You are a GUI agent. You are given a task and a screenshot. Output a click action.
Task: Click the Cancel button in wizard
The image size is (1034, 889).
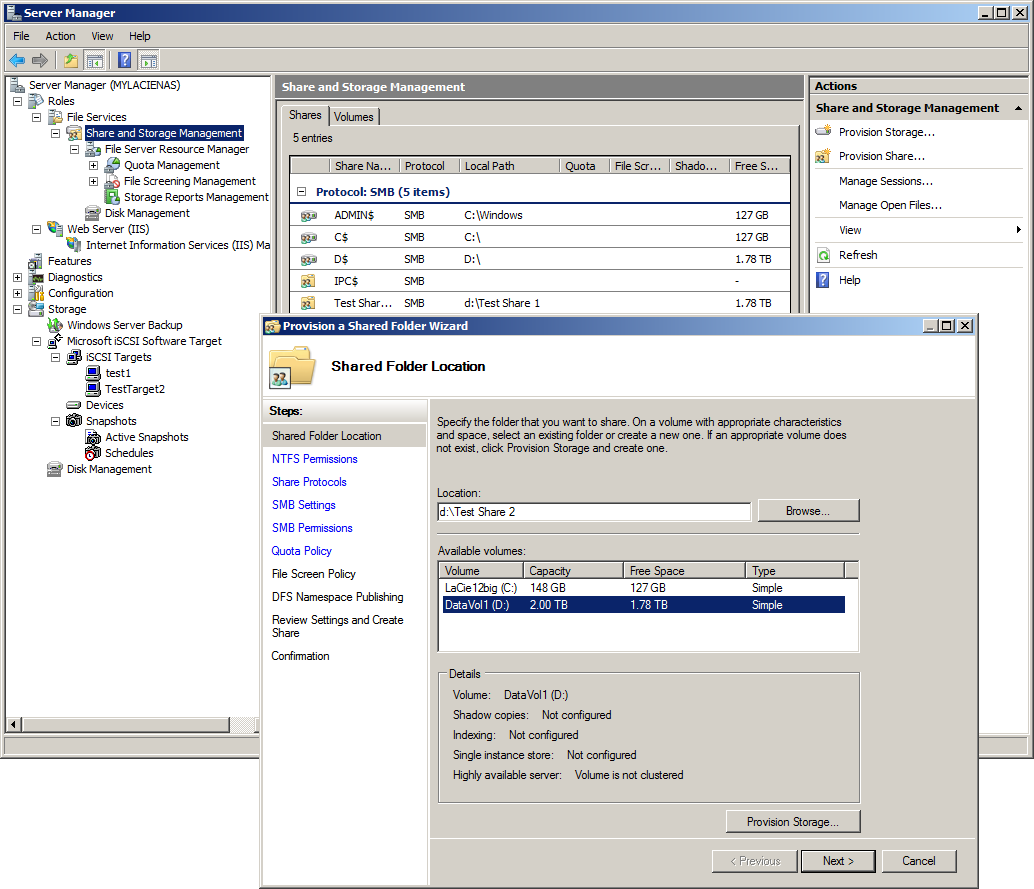pyautogui.click(x=919, y=861)
